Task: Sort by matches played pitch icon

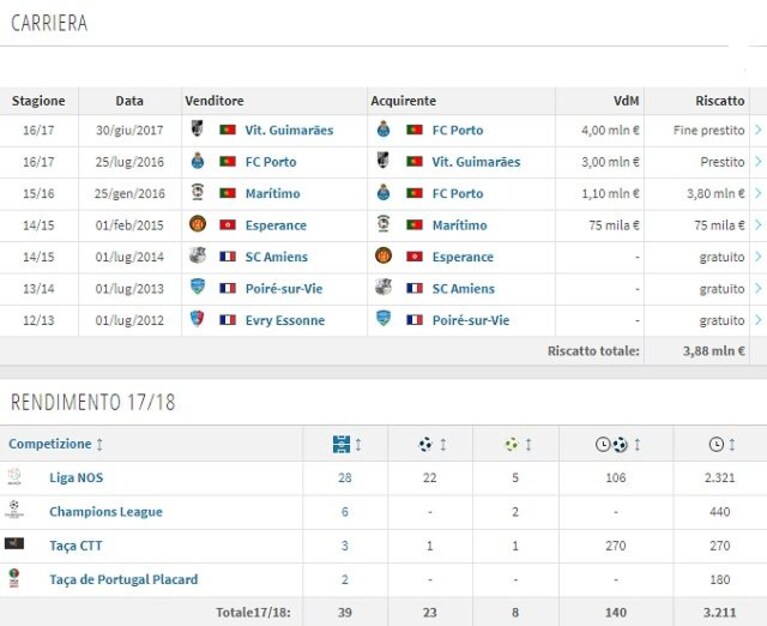Action: click(341, 445)
